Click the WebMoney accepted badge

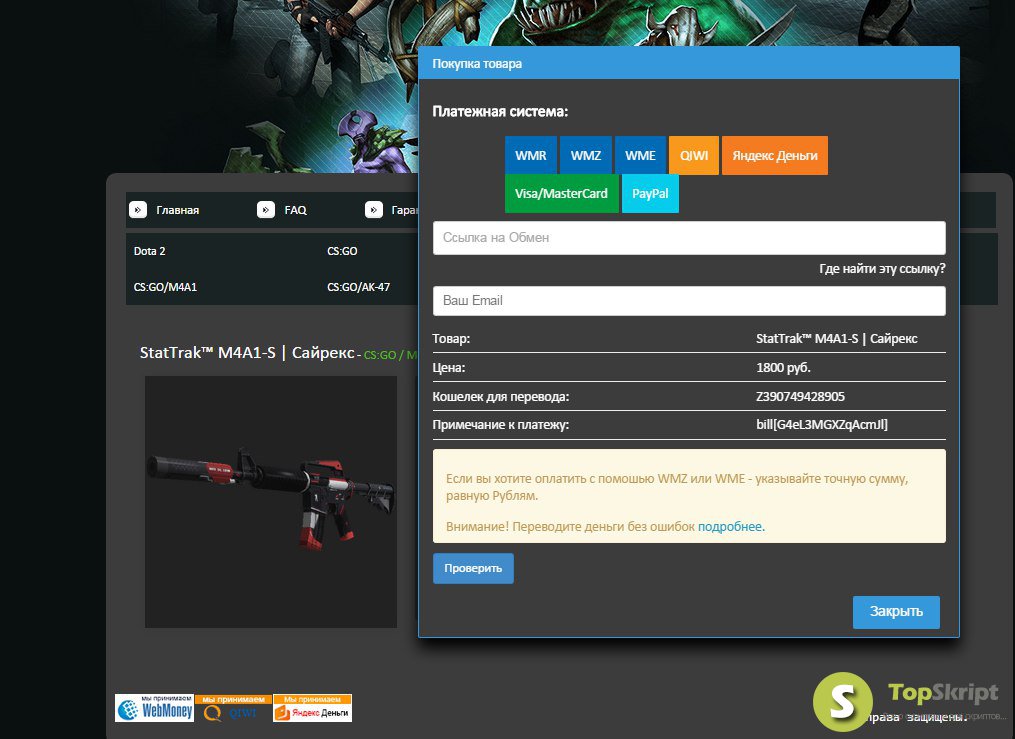coord(155,708)
